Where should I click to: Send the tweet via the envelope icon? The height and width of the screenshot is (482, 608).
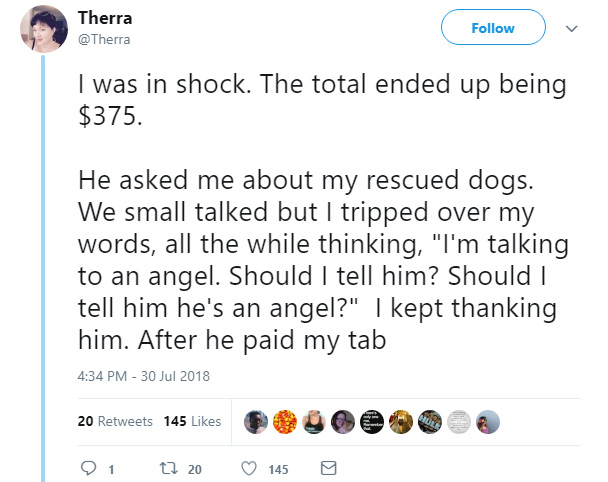tap(328, 468)
